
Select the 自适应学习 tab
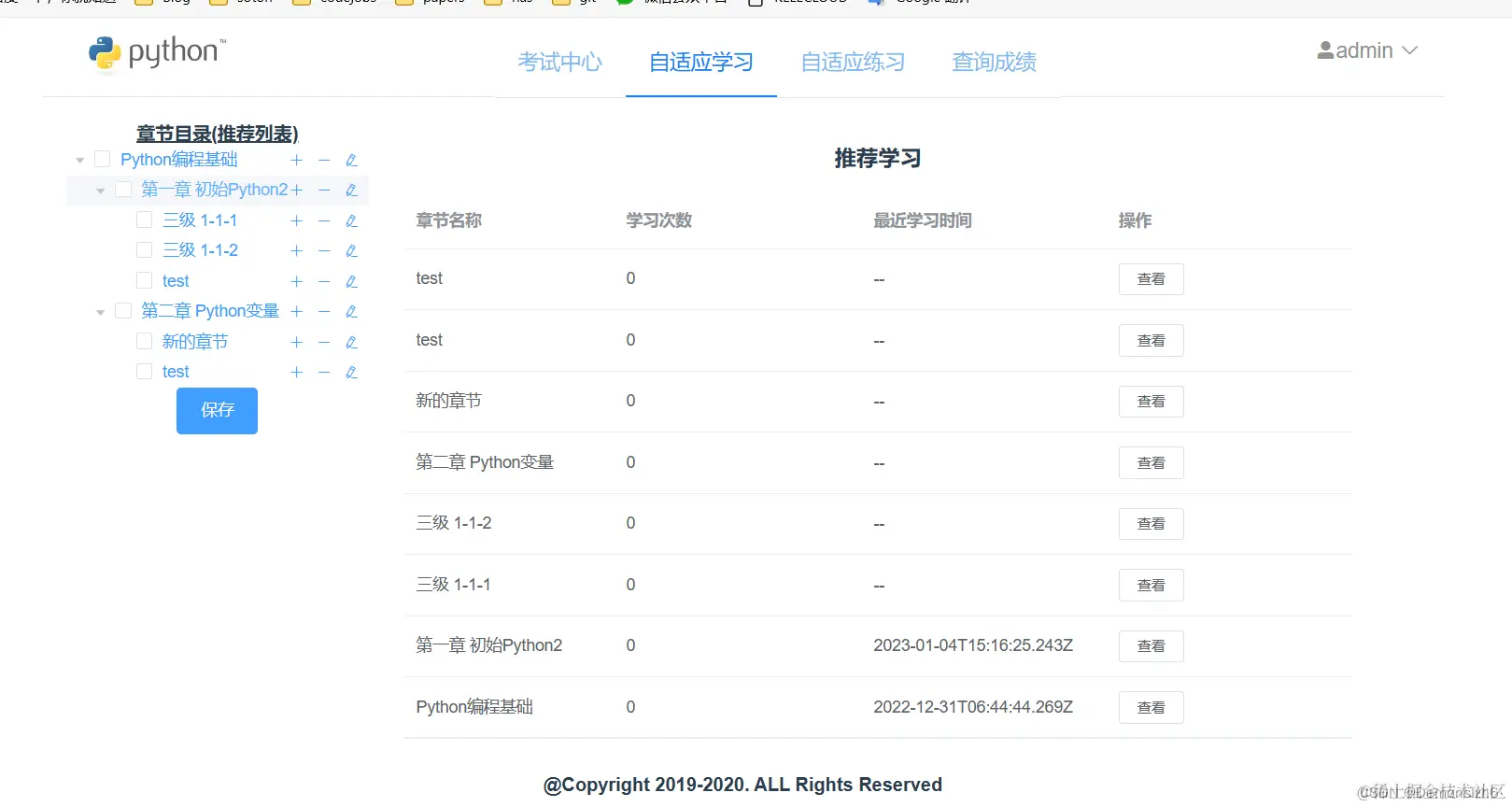[701, 63]
